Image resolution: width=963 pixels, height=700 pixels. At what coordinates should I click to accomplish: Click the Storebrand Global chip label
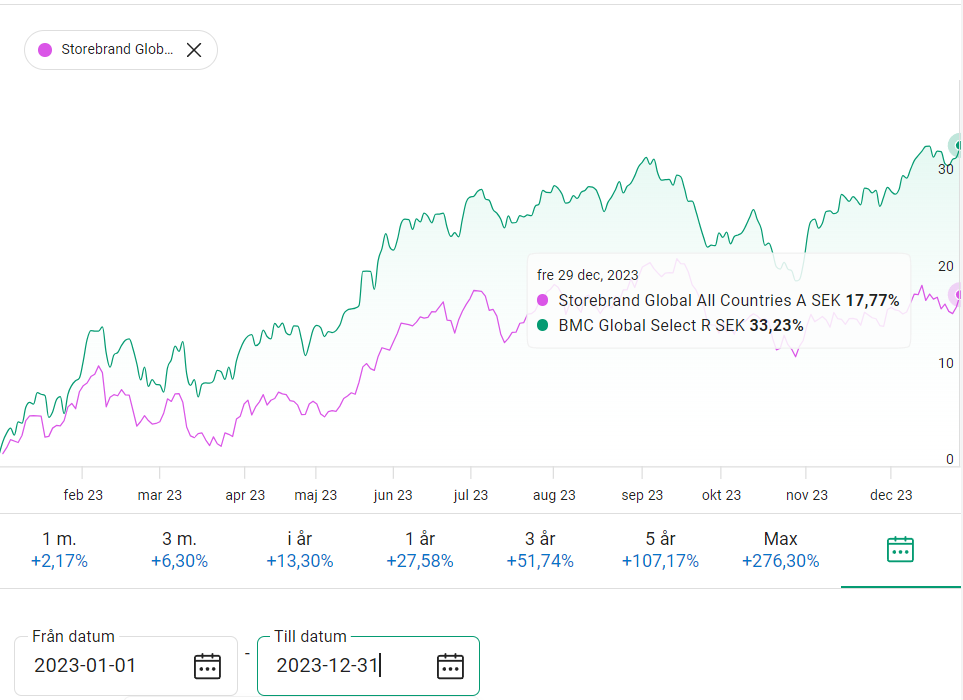click(x=117, y=50)
